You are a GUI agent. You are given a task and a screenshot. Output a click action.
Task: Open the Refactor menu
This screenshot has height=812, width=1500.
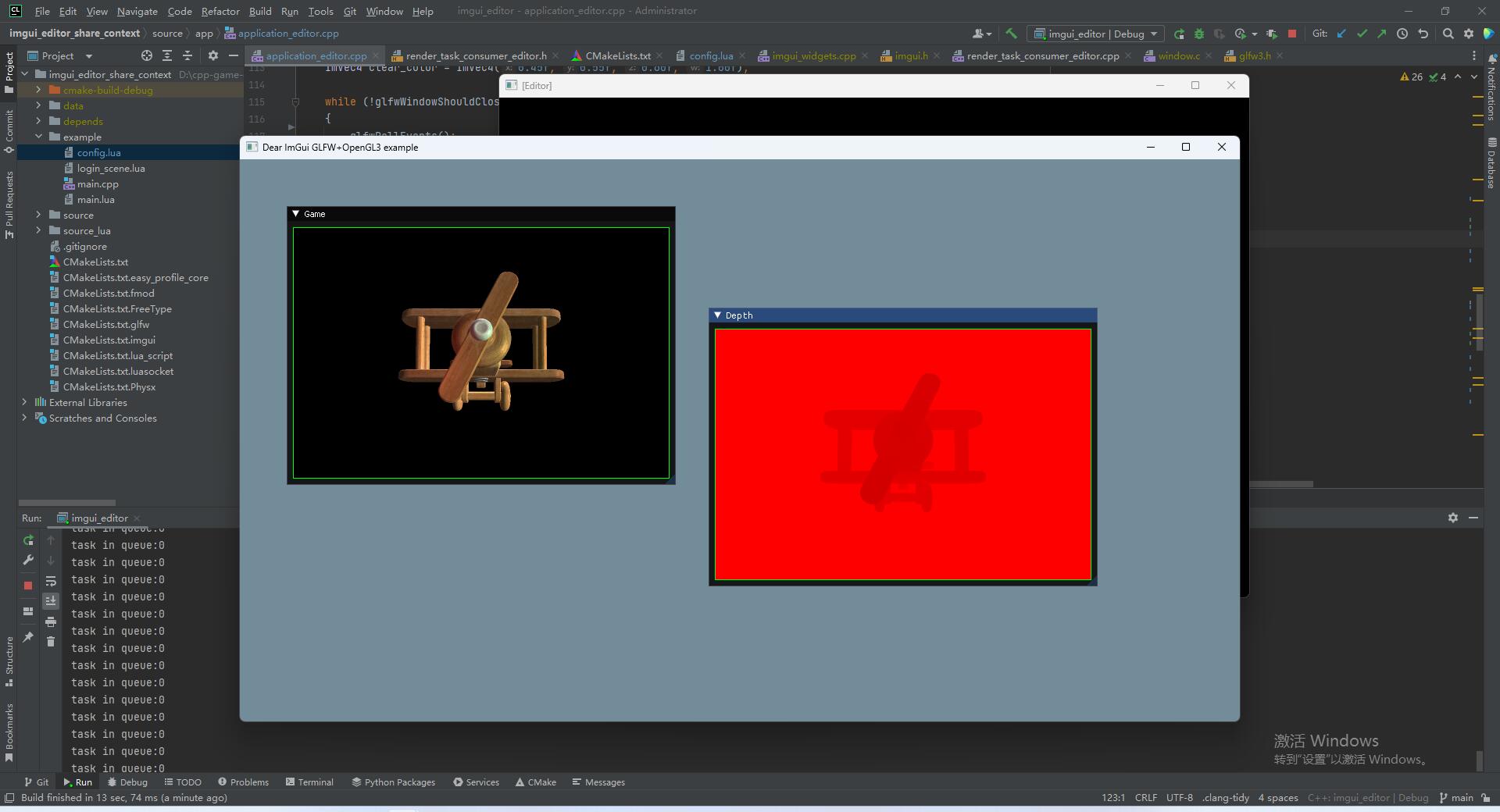220,11
